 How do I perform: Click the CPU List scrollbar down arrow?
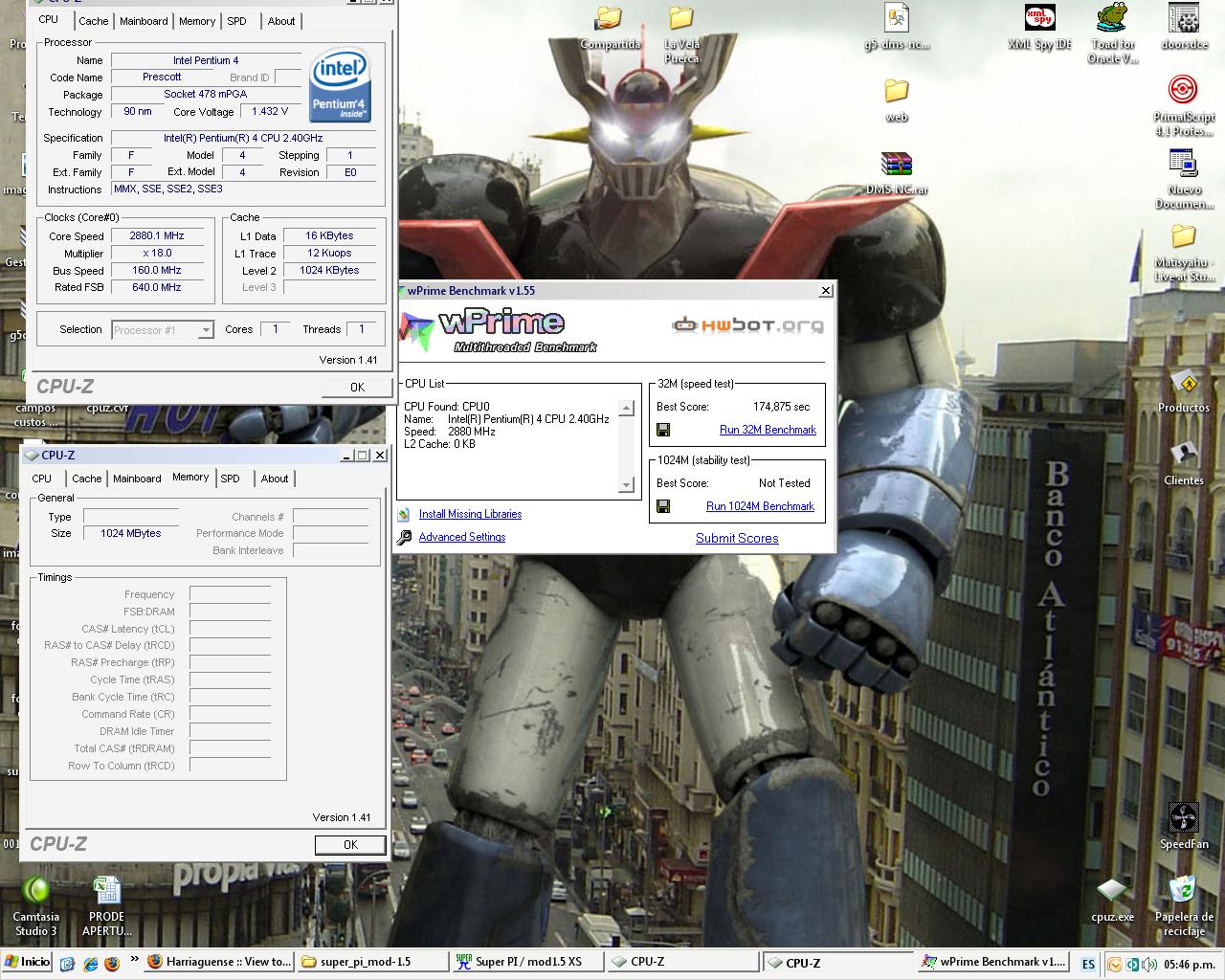[626, 485]
